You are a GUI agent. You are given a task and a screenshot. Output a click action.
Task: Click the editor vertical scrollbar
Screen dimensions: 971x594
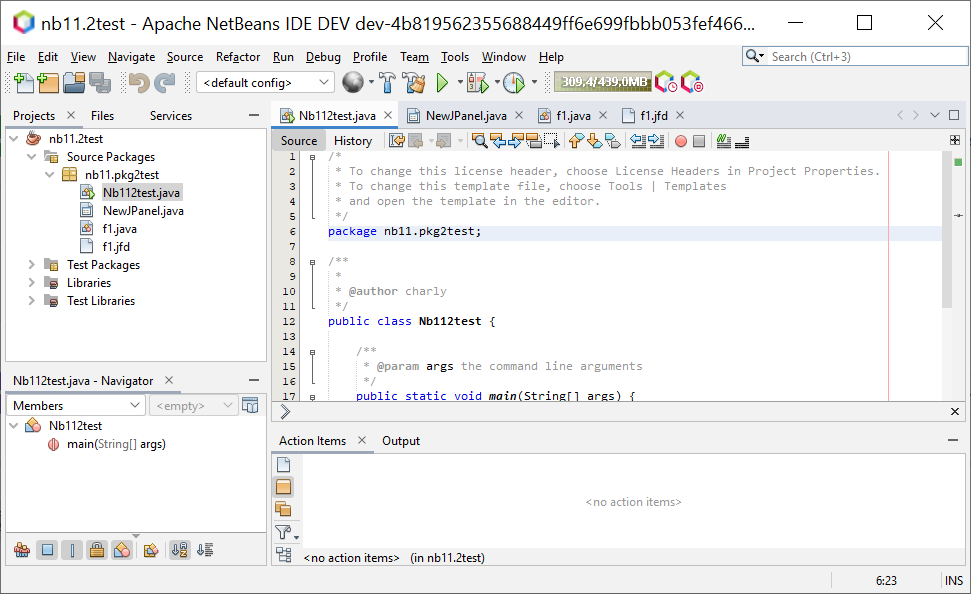coord(946,229)
